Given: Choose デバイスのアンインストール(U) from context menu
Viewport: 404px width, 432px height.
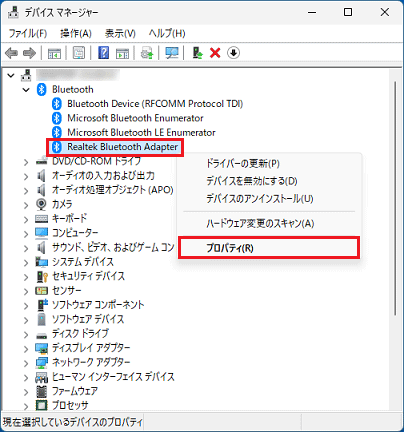Looking at the screenshot, I should coord(269,199).
